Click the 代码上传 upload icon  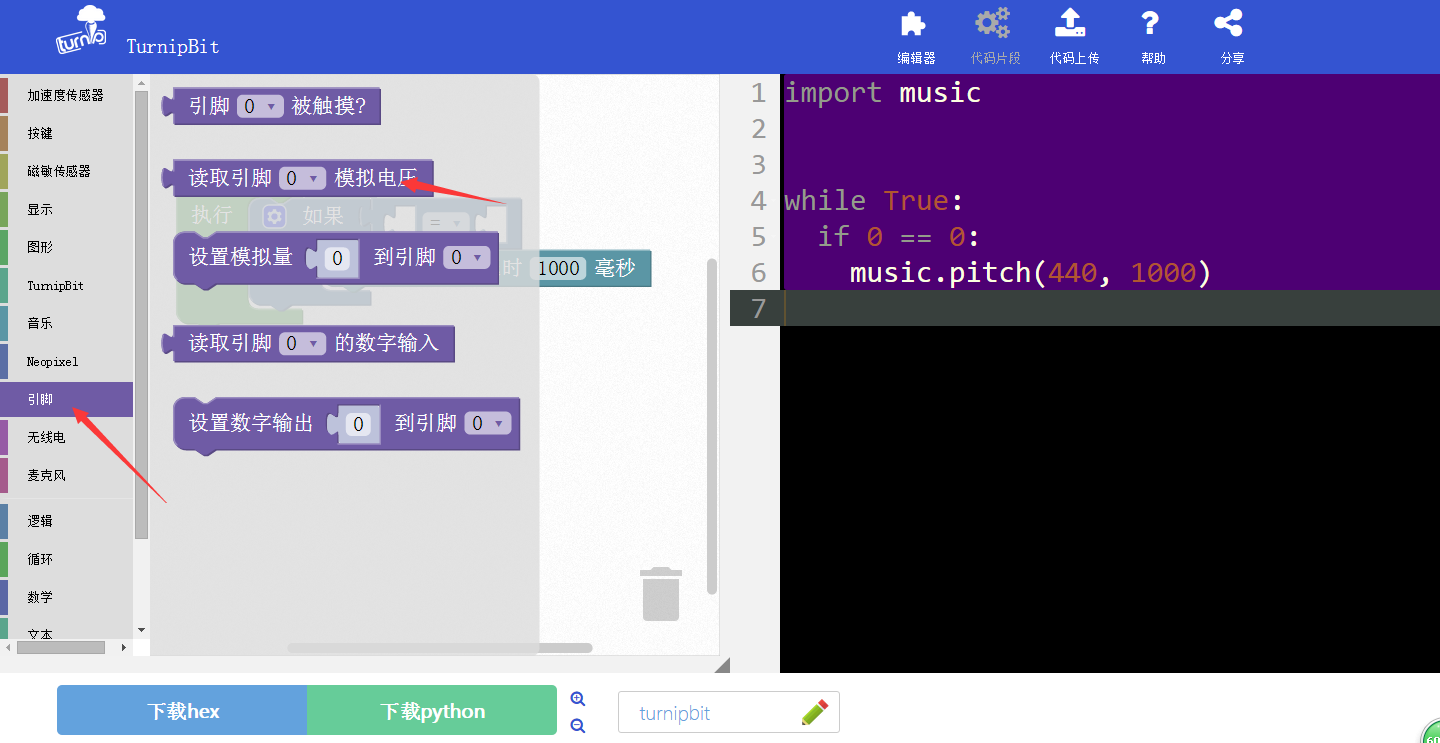[1070, 23]
